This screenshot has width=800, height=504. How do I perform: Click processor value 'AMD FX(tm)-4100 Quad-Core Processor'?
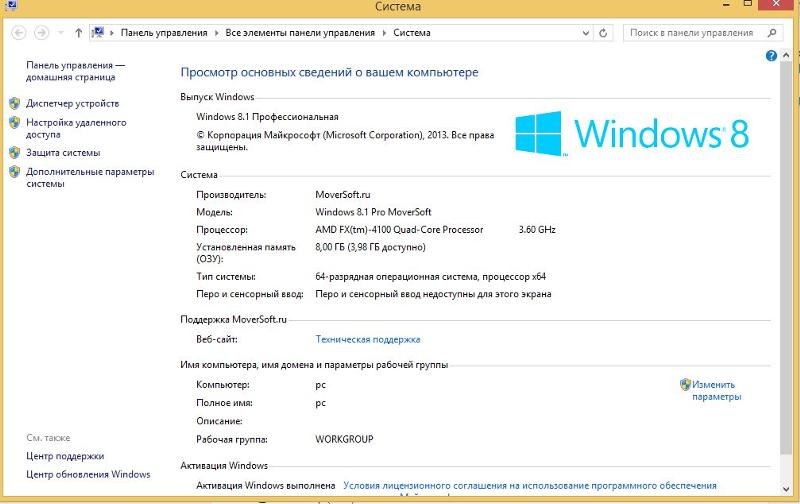[x=399, y=230]
